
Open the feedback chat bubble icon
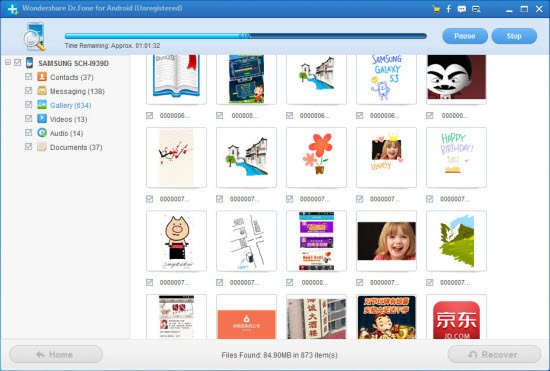[x=462, y=9]
